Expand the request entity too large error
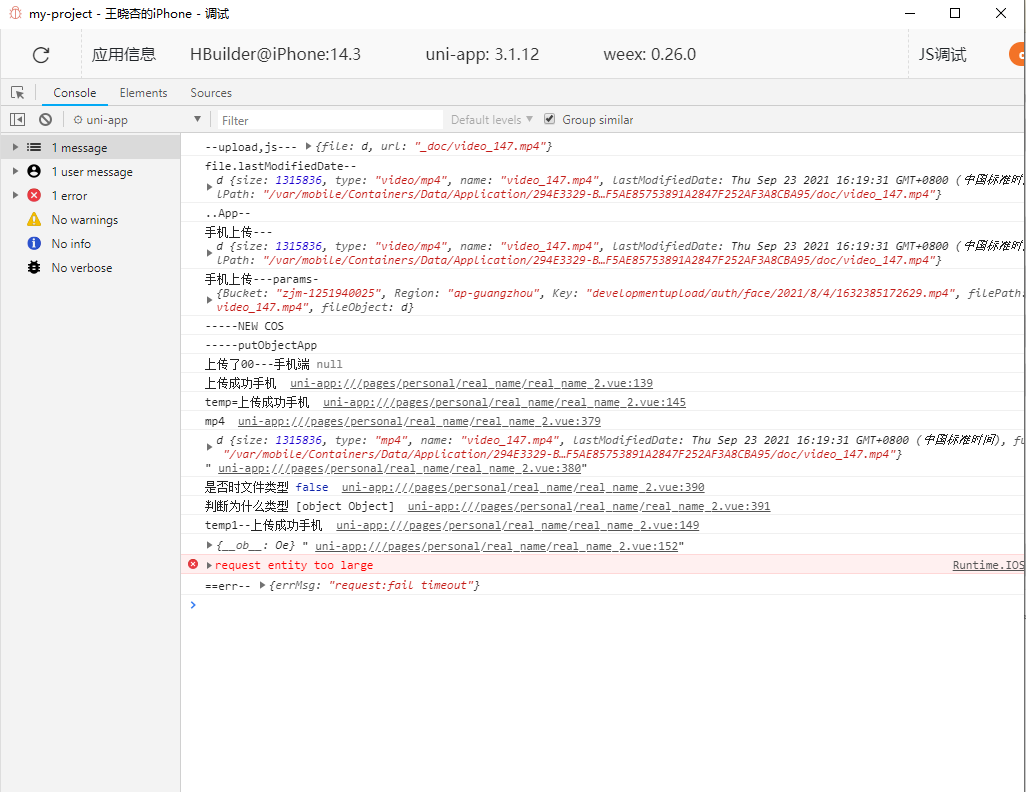 click(x=209, y=566)
